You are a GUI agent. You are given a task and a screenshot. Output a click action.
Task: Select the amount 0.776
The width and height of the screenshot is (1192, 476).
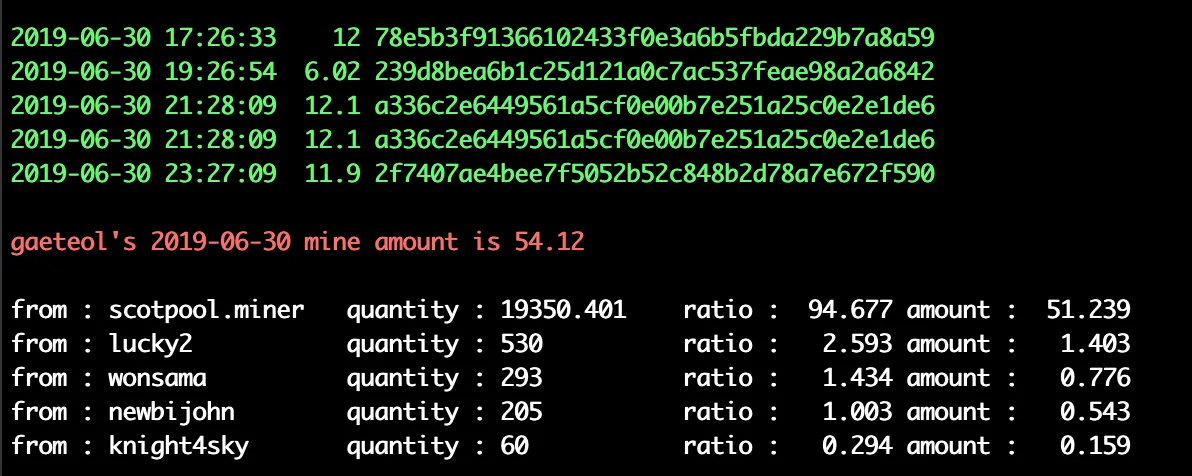pyautogui.click(x=1095, y=378)
